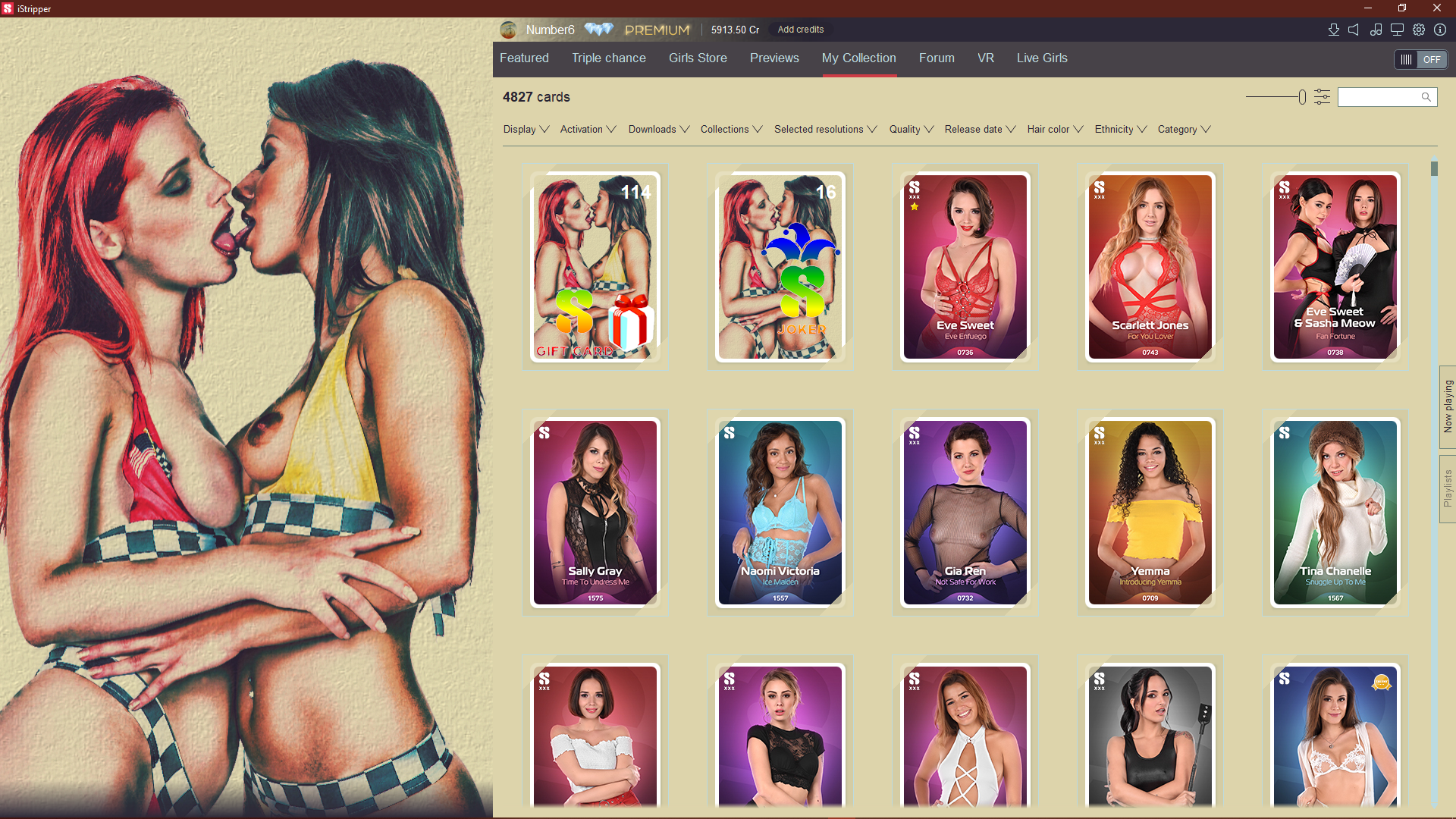Open the Now playing side panel

[1447, 406]
